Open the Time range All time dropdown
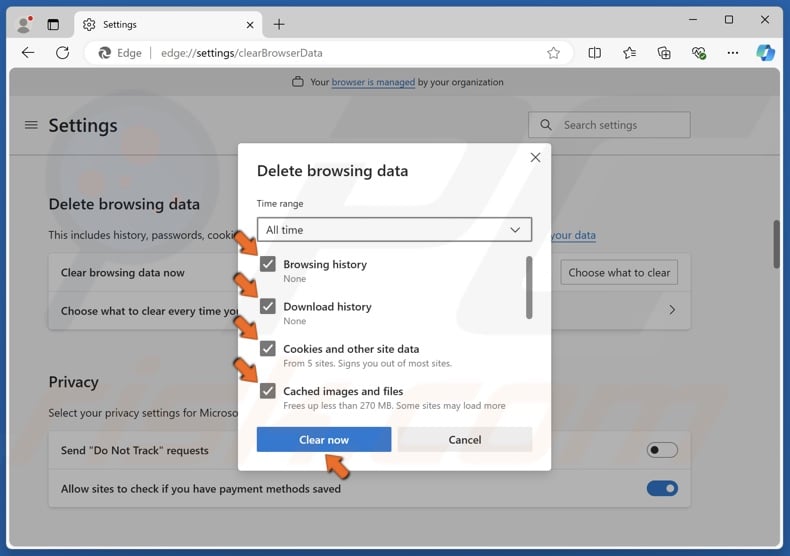The width and height of the screenshot is (790, 556). (394, 230)
